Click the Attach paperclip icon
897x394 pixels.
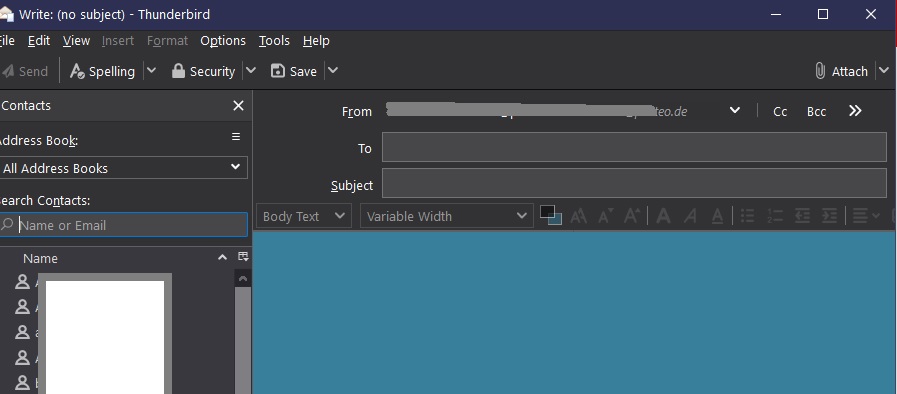[820, 71]
